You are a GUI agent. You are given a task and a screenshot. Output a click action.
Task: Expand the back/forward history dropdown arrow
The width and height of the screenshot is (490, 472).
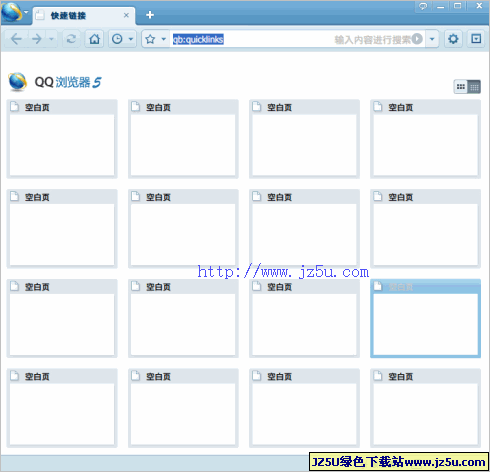(51, 39)
